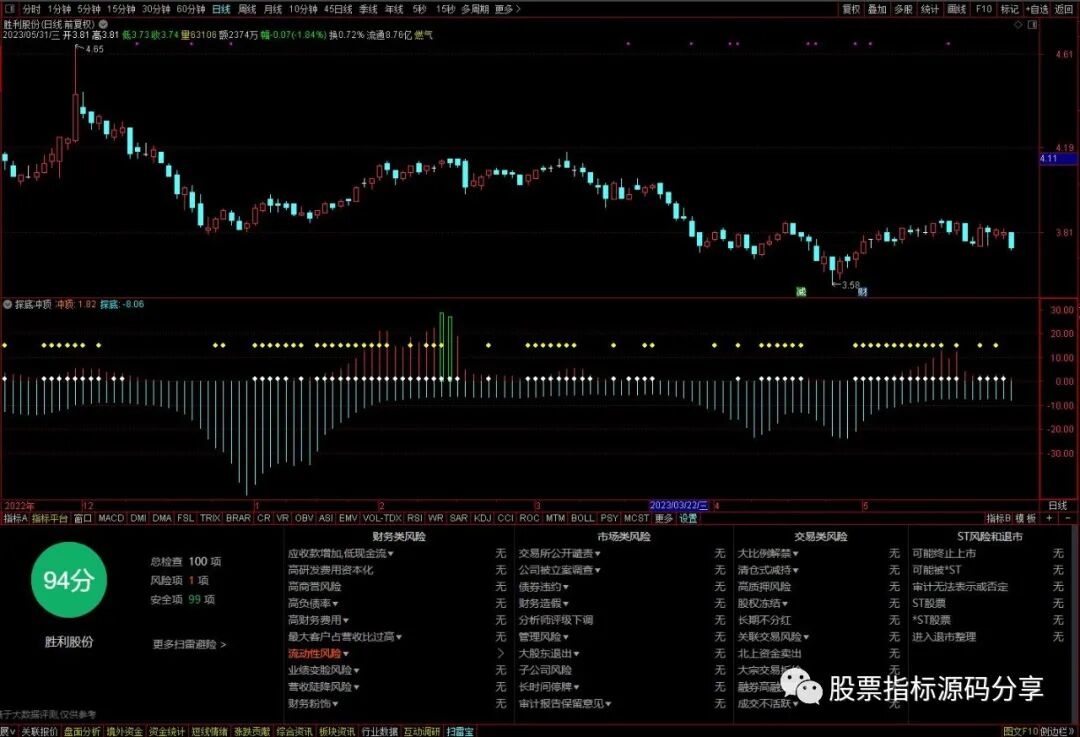Open 流动性风险 detail arrow

point(501,653)
